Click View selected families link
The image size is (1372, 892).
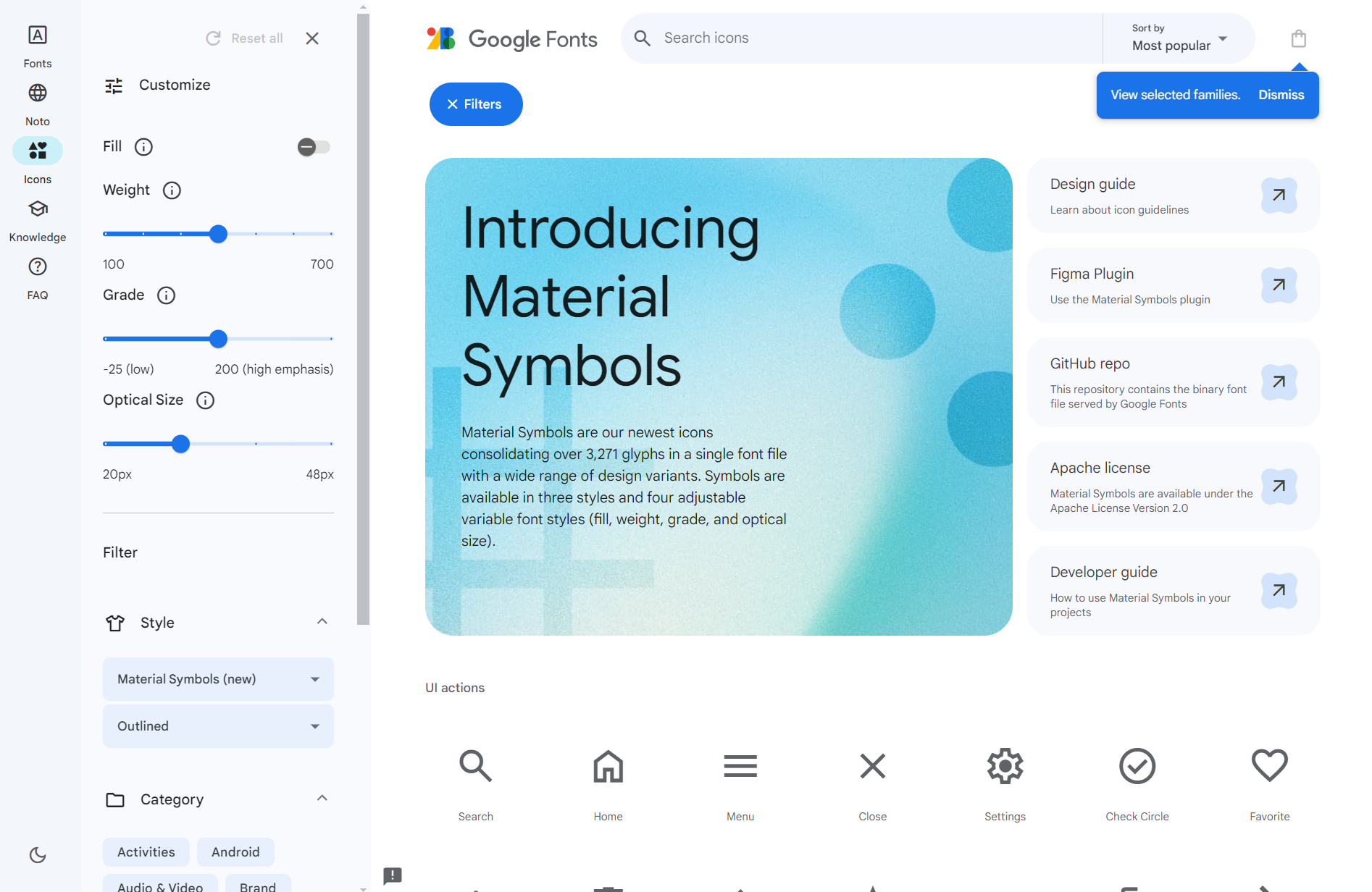1176,95
